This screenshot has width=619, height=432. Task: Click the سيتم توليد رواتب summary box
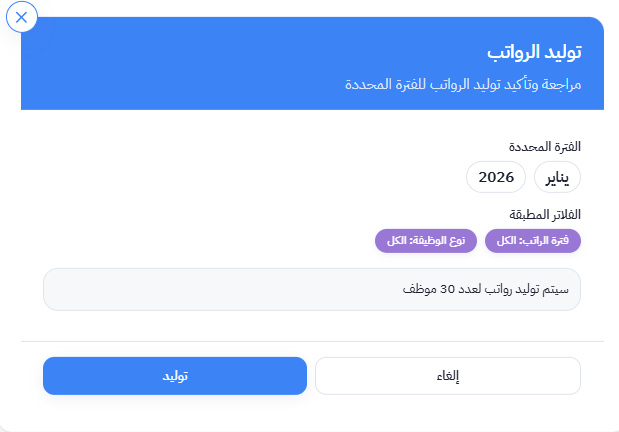coord(312,290)
